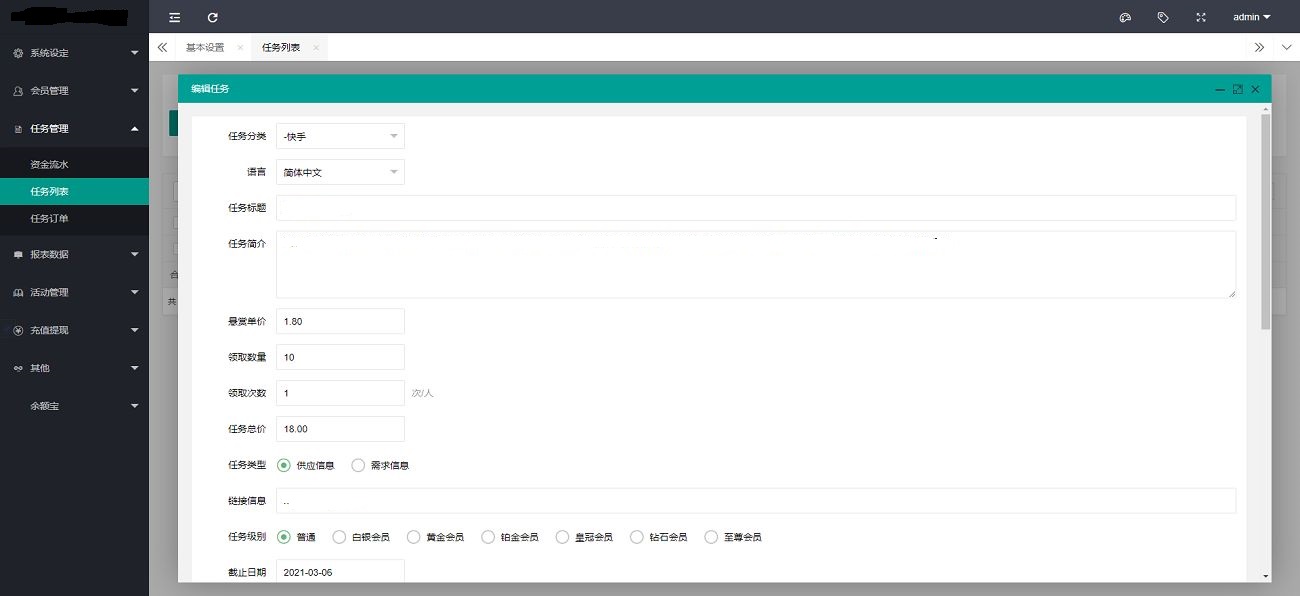Screen dimensions: 1300x596
Task: Click the 其他 sidebar icon
Action: [18, 368]
